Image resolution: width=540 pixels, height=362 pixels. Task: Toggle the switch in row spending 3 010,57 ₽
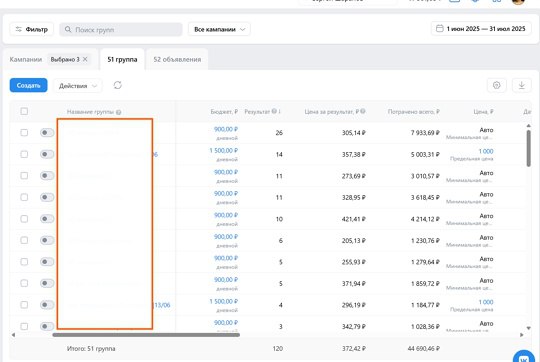coord(47,176)
